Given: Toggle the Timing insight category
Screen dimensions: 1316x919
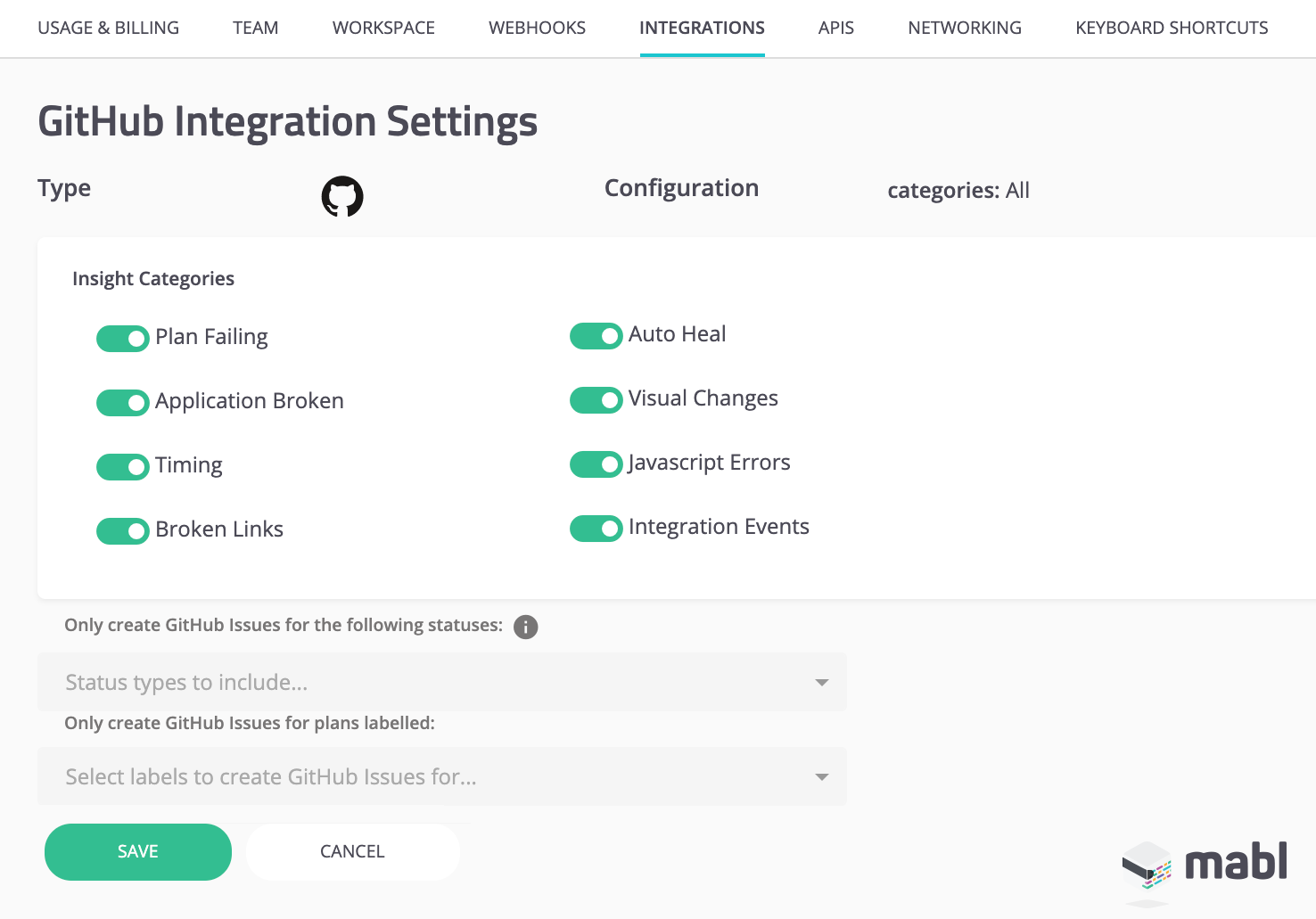Looking at the screenshot, I should (123, 466).
